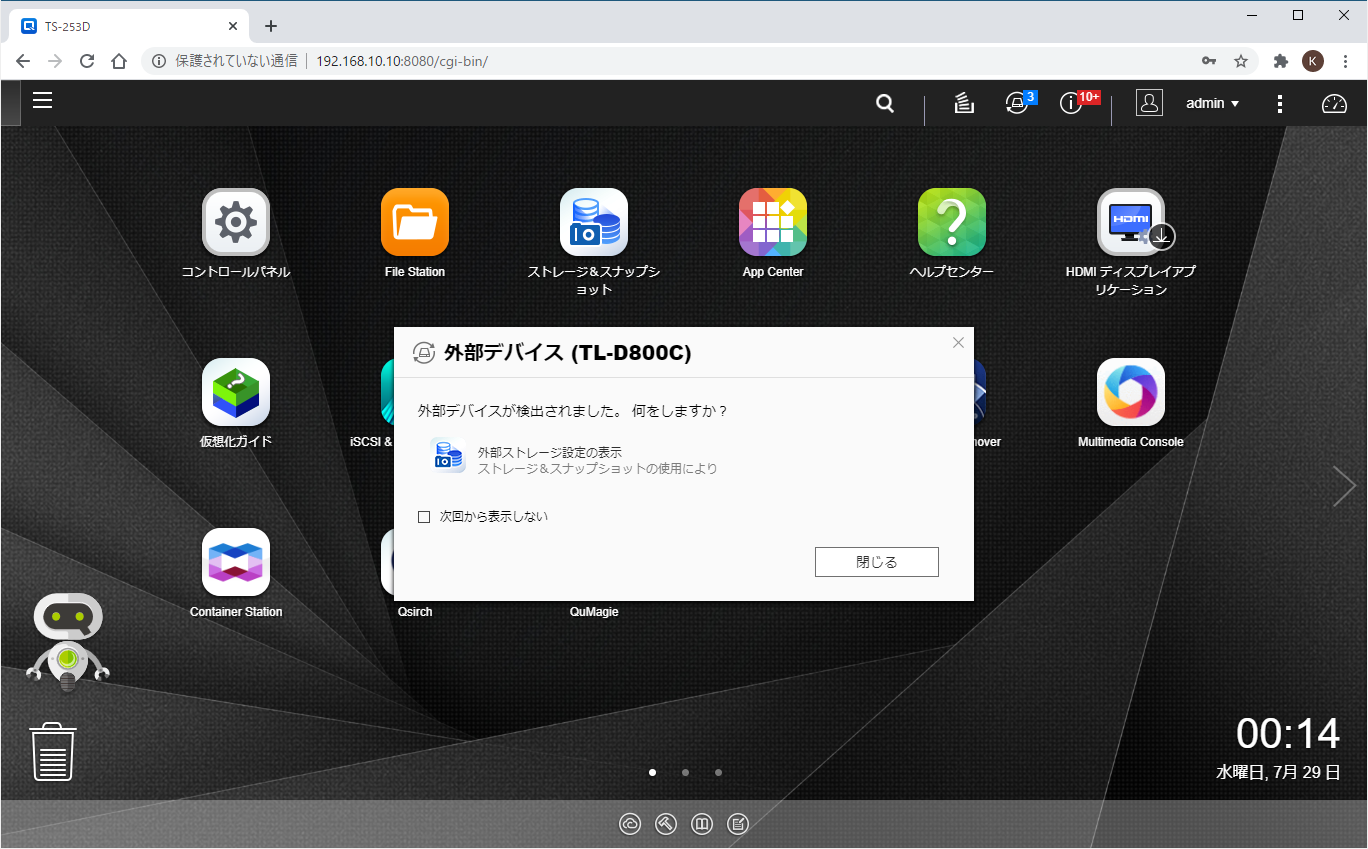1368x849 pixels.
Task: Close the dialog with the 閉じる button
Action: (x=876, y=562)
